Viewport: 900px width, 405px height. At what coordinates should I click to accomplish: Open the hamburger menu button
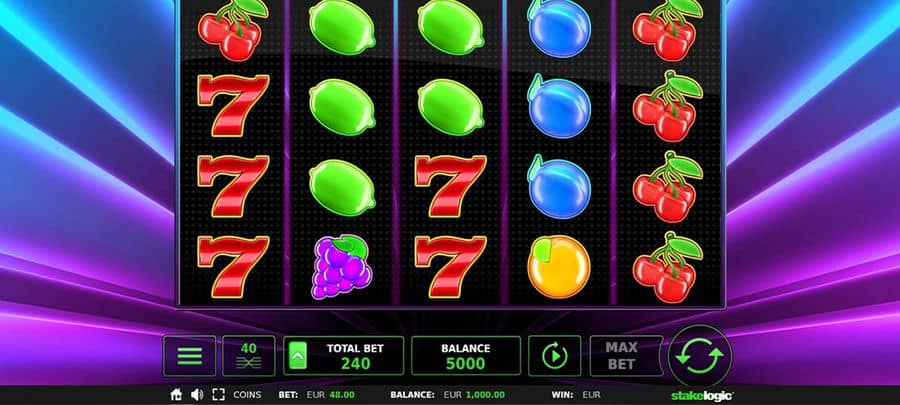coord(189,356)
